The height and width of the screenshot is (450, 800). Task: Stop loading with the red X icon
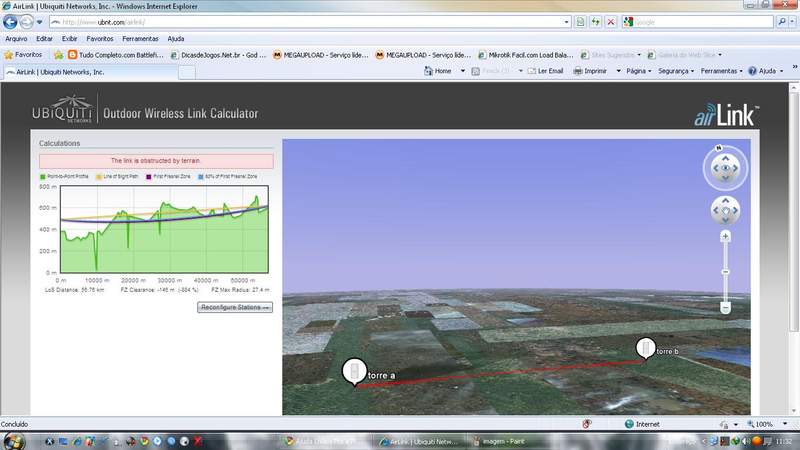click(610, 22)
